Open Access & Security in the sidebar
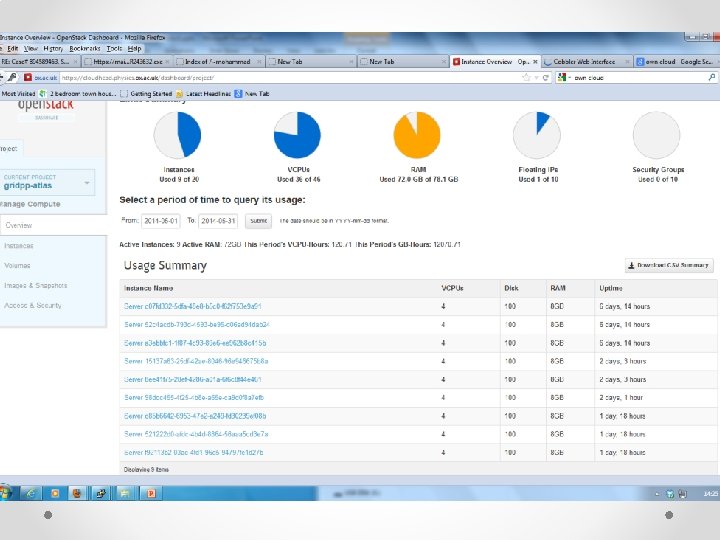 33,305
